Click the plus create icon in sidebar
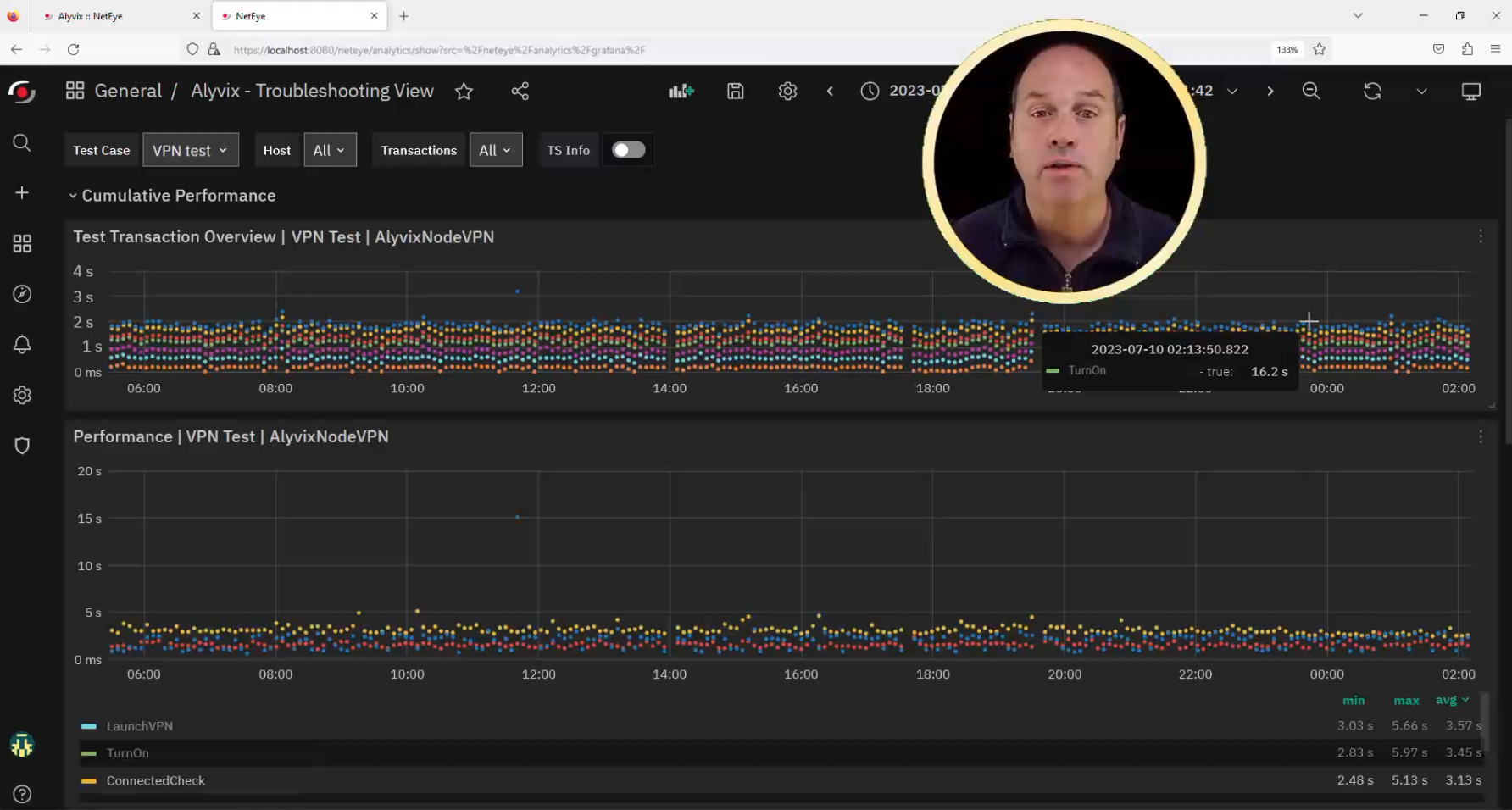Screen dimensions: 1512x810 coord(22,193)
